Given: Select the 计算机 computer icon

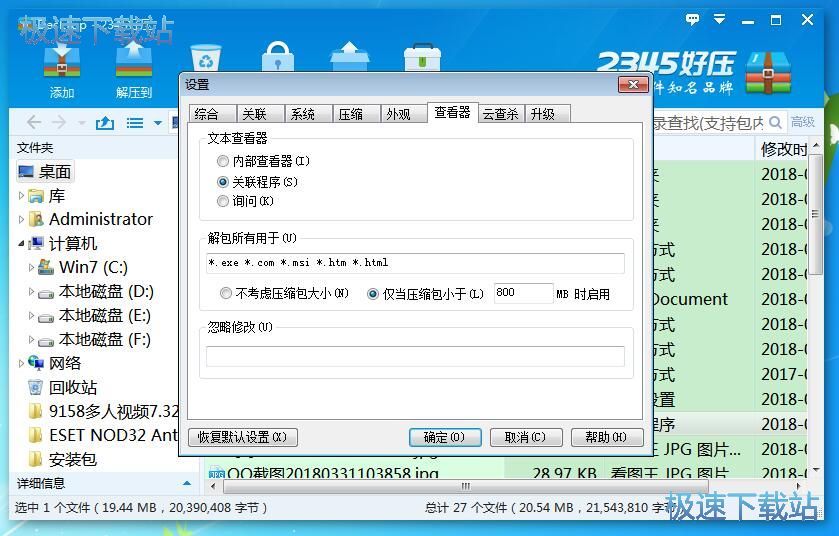Looking at the screenshot, I should (36, 243).
